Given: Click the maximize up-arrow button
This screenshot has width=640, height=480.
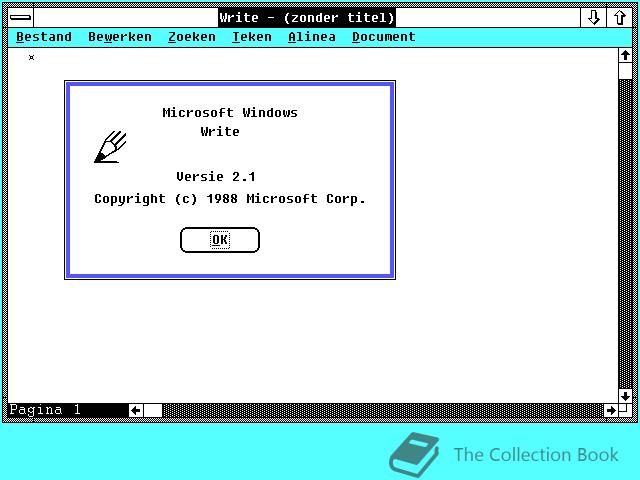Looking at the screenshot, I should (x=619, y=18).
